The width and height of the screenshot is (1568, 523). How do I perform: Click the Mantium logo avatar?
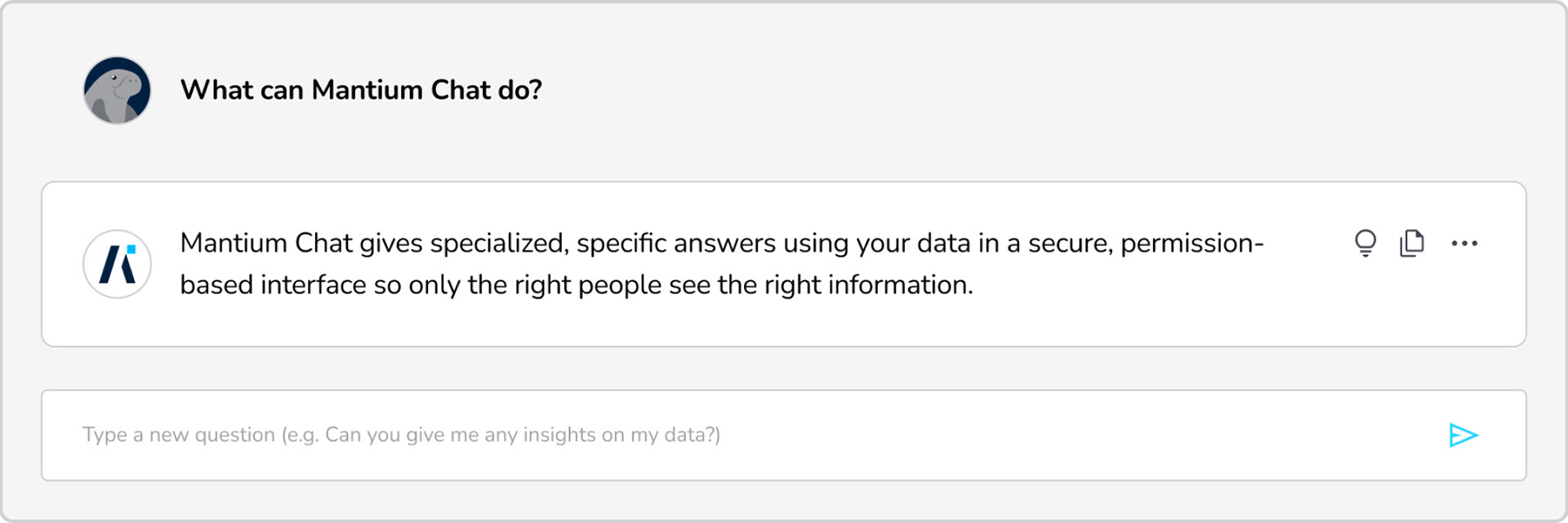point(117,264)
